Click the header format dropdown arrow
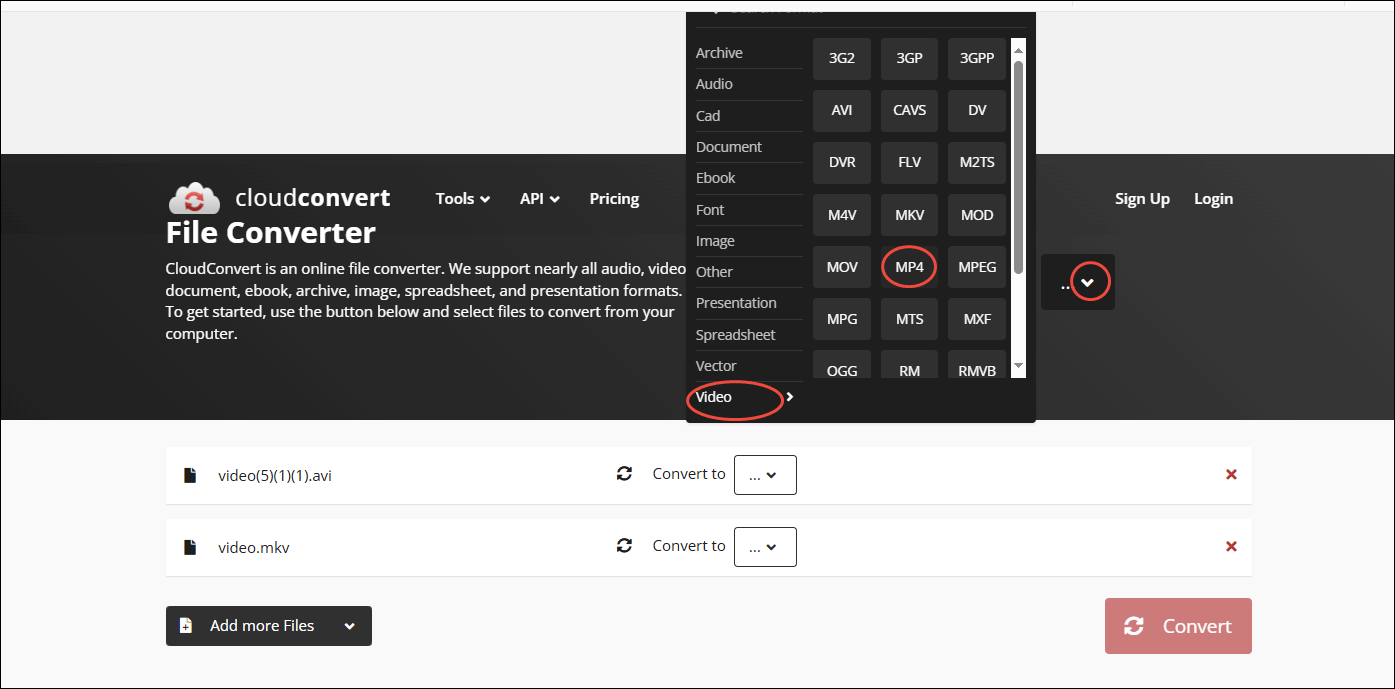Image resolution: width=1395 pixels, height=689 pixels. (x=1089, y=283)
